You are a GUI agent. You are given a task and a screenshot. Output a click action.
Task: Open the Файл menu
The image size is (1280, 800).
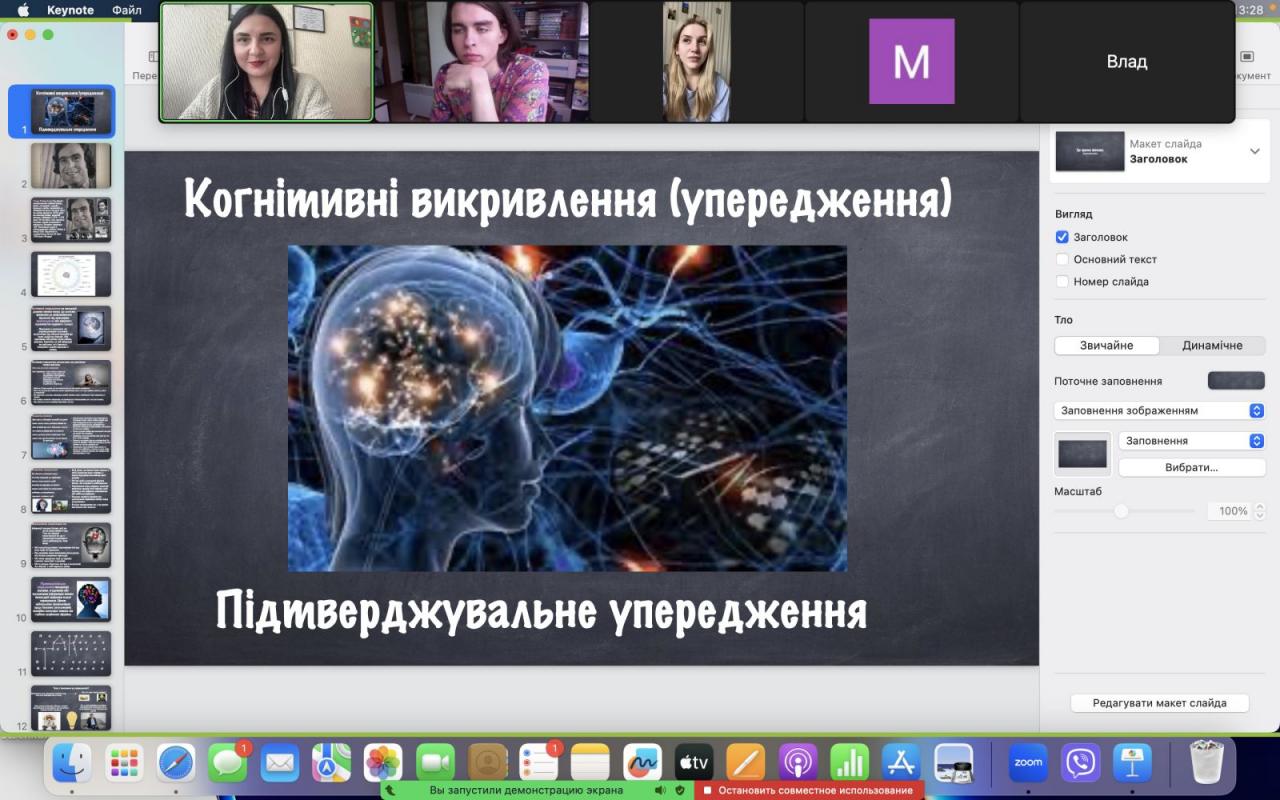tap(126, 10)
